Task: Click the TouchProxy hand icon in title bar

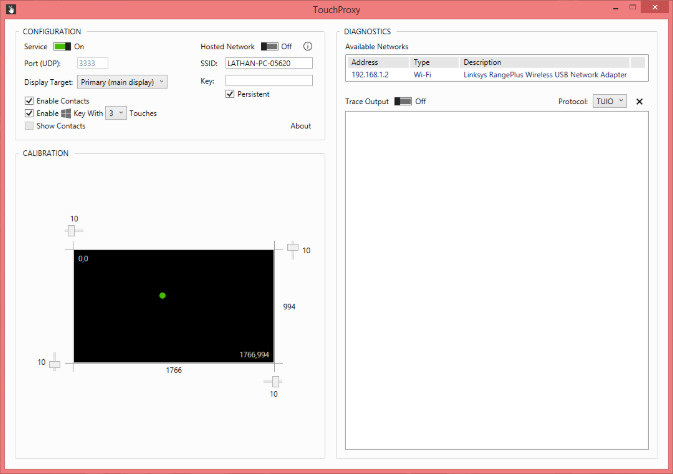Action: pos(11,9)
